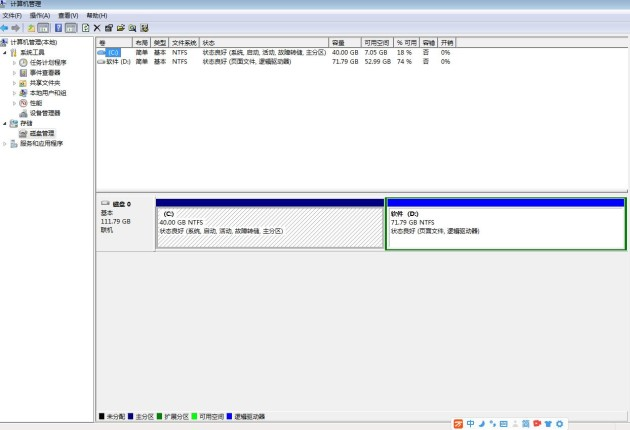The image size is (630, 430).
Task: Expand Services and Applications node
Action: 5,143
